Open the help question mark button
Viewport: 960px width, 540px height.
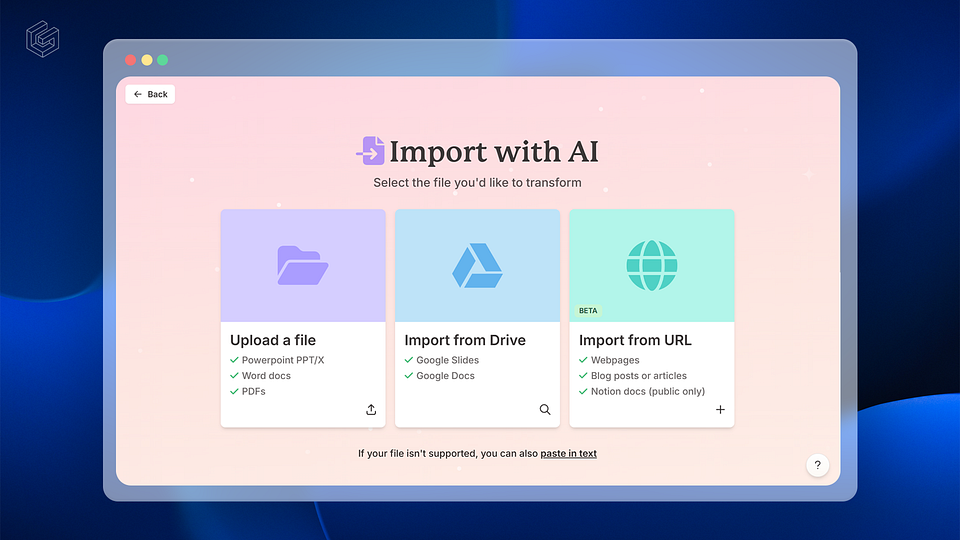point(817,465)
